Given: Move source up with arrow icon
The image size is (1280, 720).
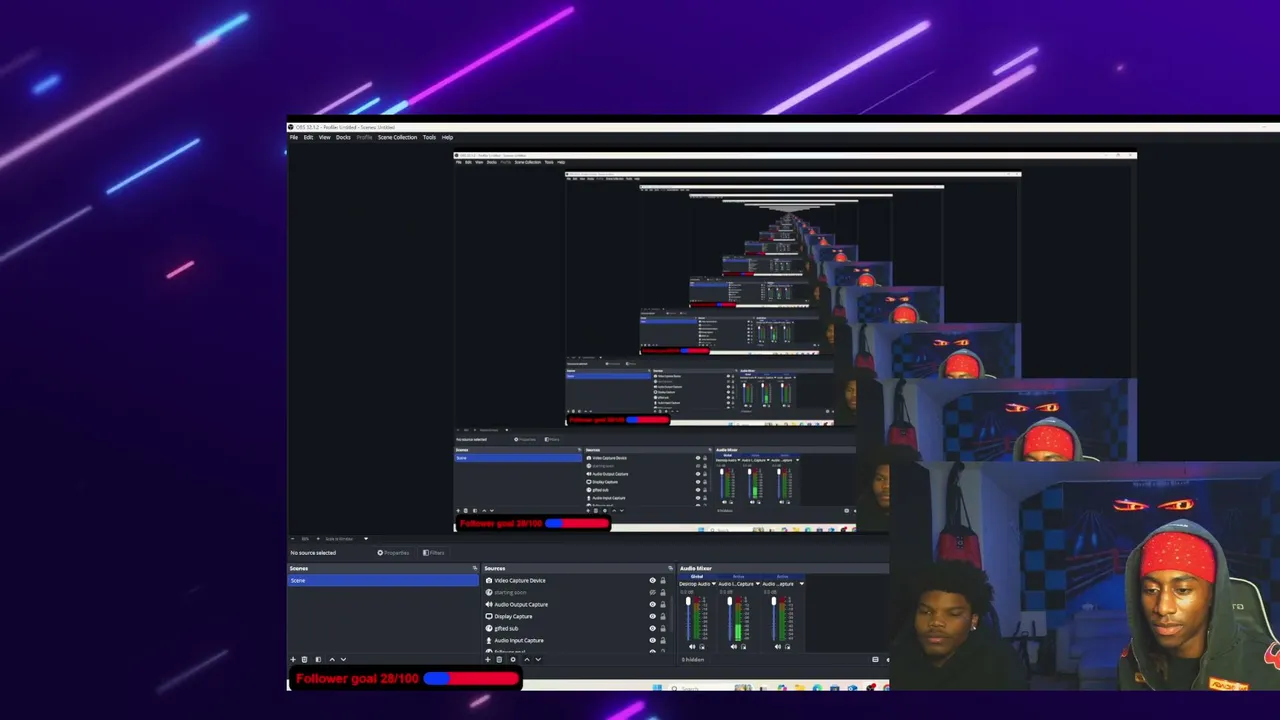Looking at the screenshot, I should point(527,660).
